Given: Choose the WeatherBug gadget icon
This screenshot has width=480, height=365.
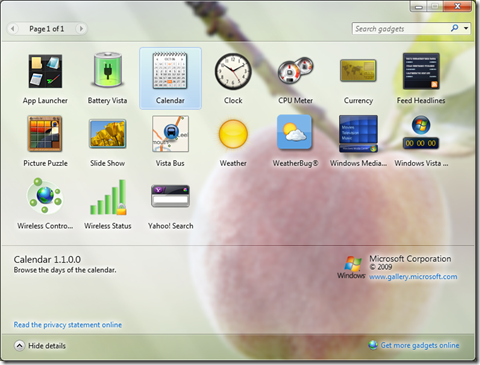Looking at the screenshot, I should 295,133.
